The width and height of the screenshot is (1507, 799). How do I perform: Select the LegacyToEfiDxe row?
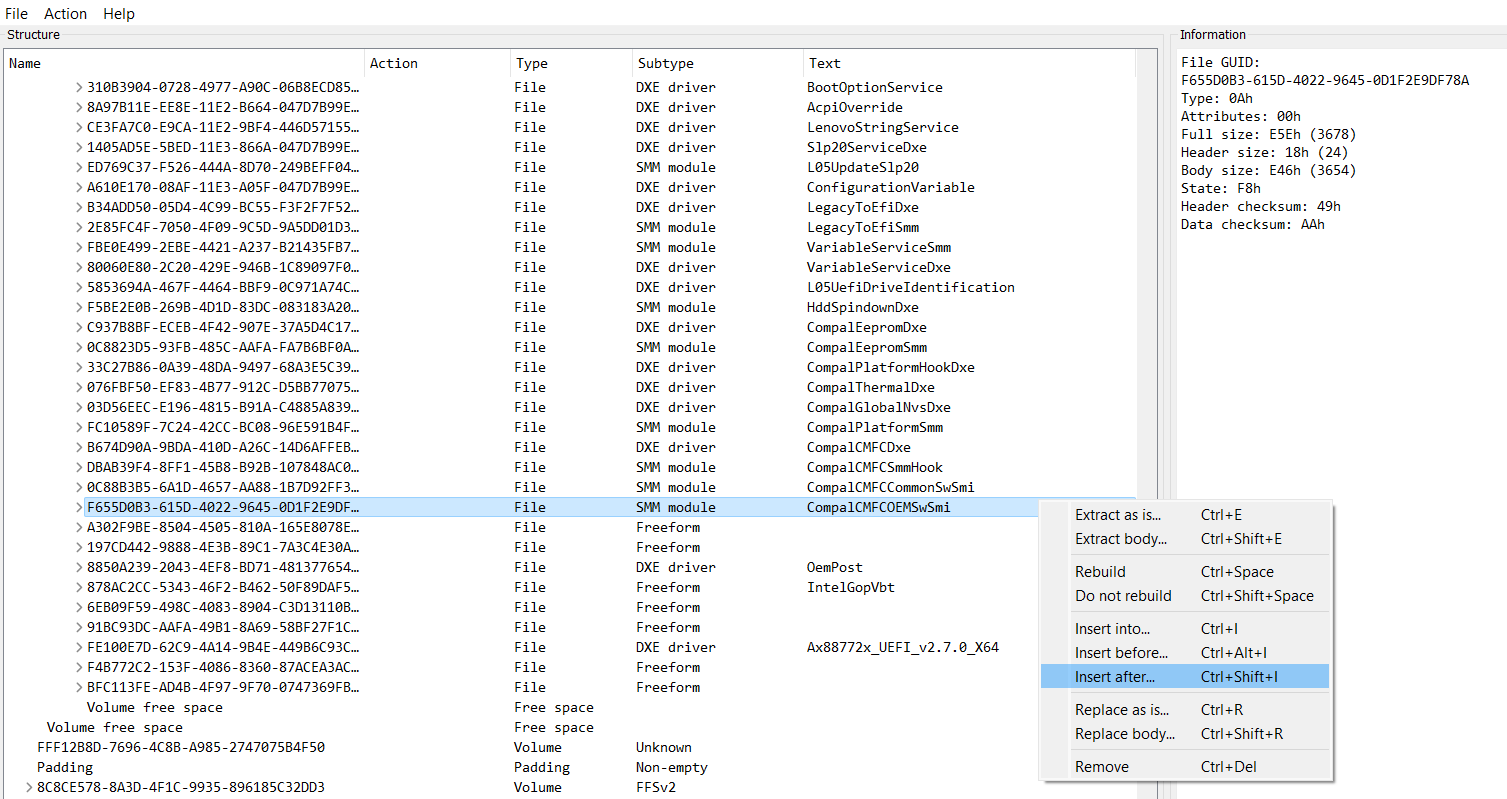[570, 207]
